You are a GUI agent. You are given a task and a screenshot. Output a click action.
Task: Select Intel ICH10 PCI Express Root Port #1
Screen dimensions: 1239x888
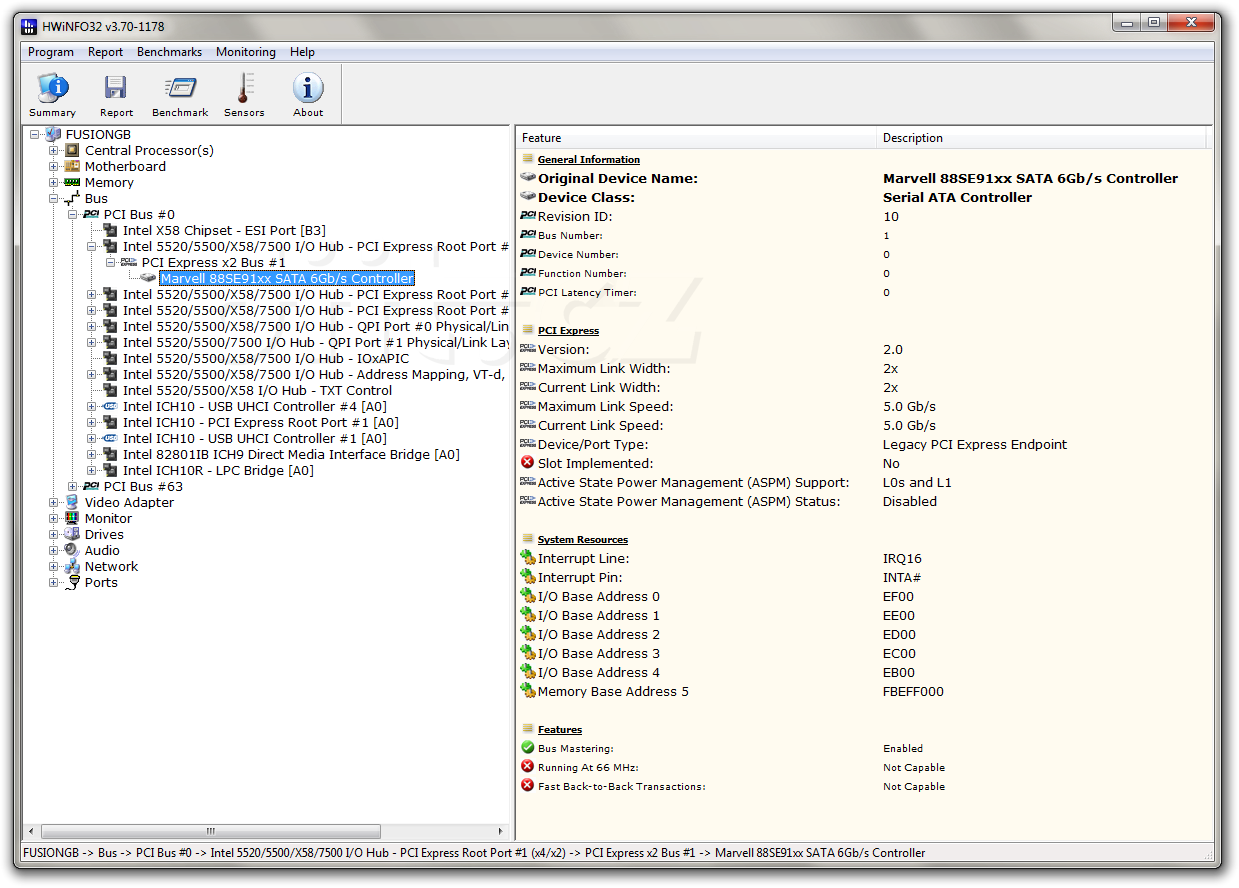pyautogui.click(x=261, y=423)
